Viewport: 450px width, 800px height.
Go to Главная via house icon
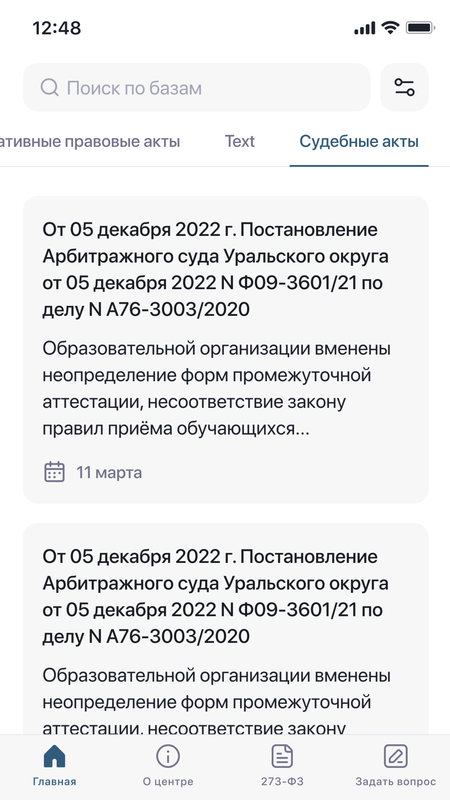(55, 756)
